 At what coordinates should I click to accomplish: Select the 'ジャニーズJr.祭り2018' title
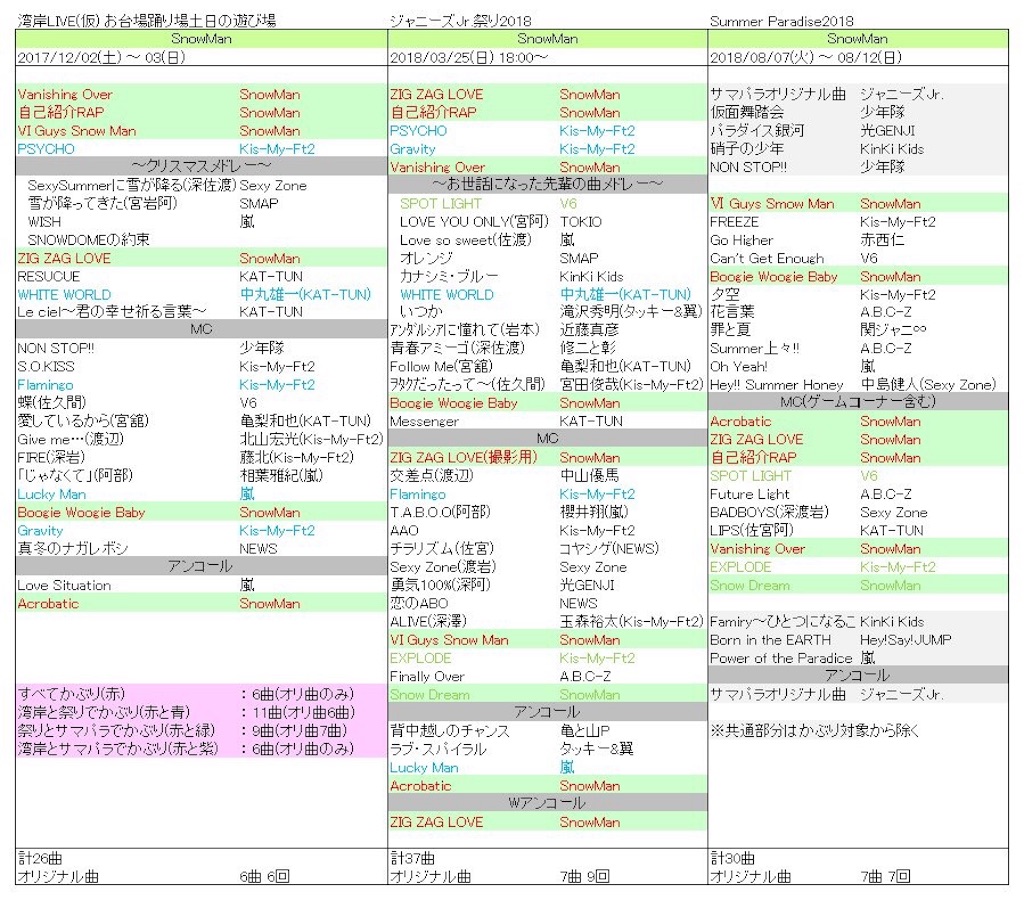pyautogui.click(x=461, y=21)
